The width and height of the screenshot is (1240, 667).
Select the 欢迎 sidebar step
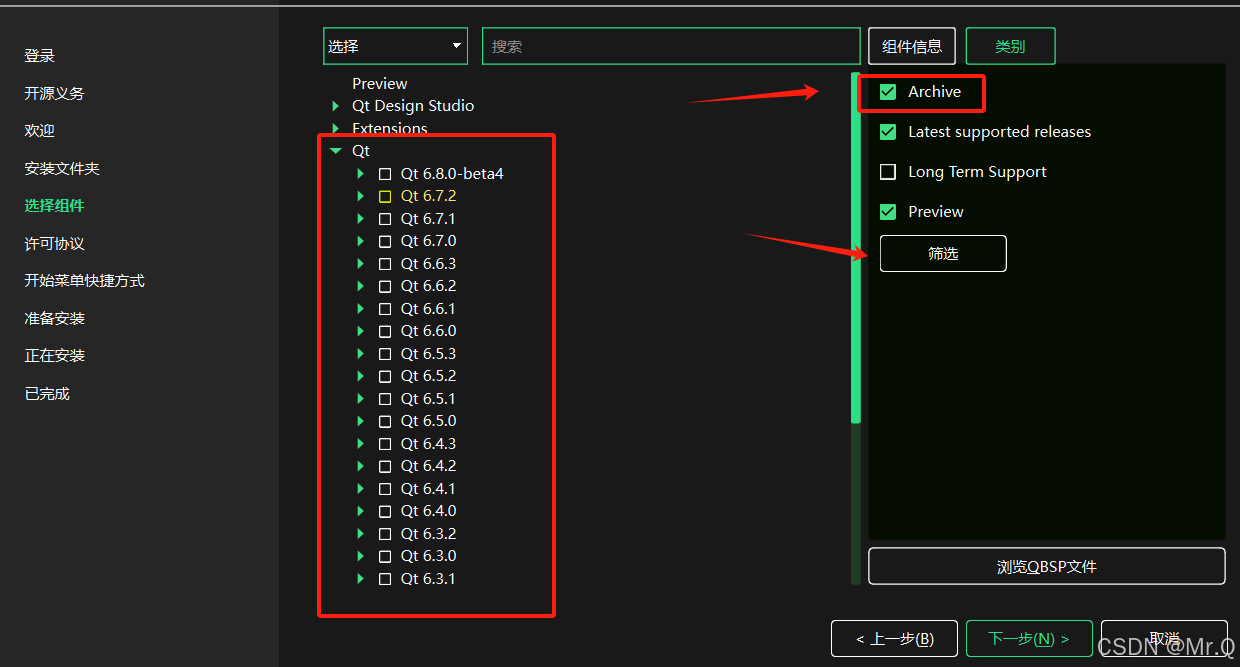pos(40,131)
